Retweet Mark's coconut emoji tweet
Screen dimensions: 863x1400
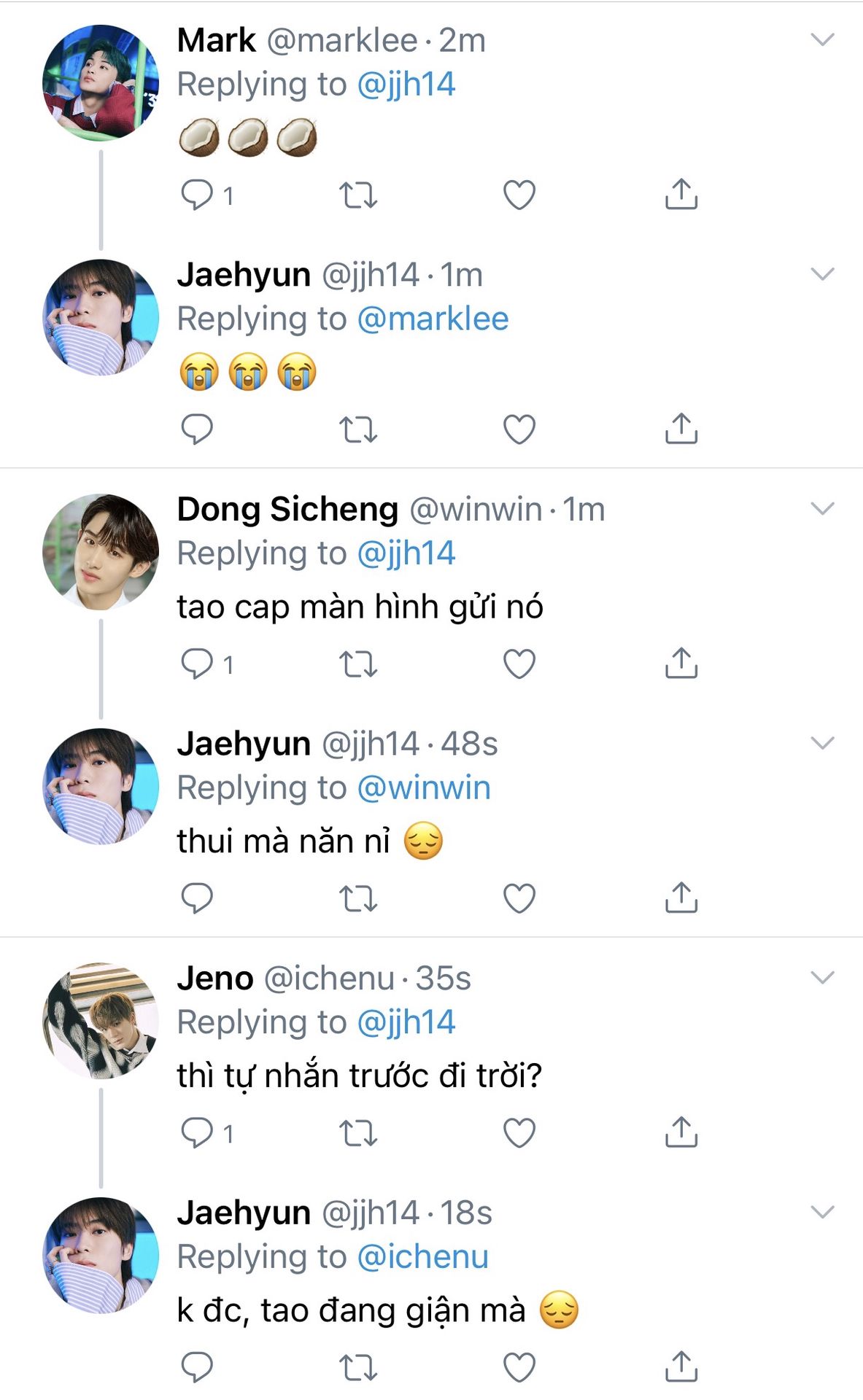358,195
